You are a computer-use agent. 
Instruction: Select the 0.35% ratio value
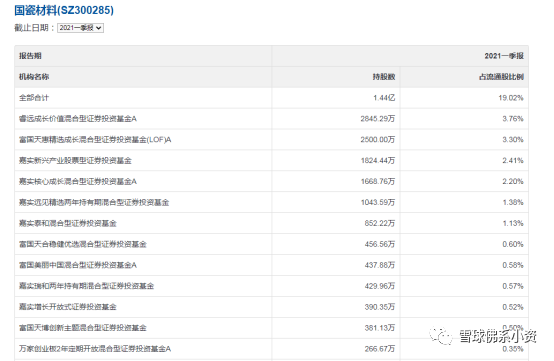click(513, 349)
